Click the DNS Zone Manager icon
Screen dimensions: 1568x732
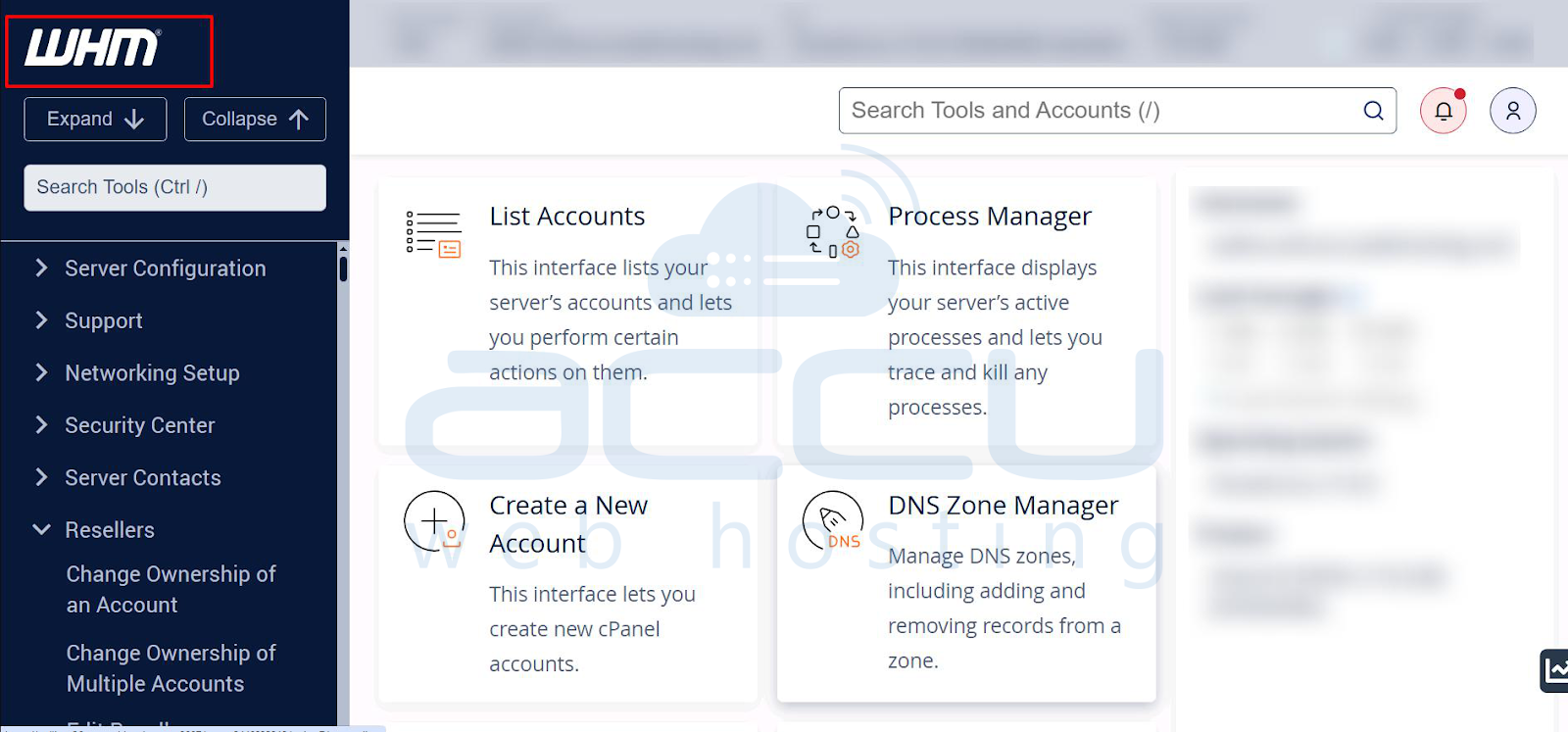(x=833, y=520)
